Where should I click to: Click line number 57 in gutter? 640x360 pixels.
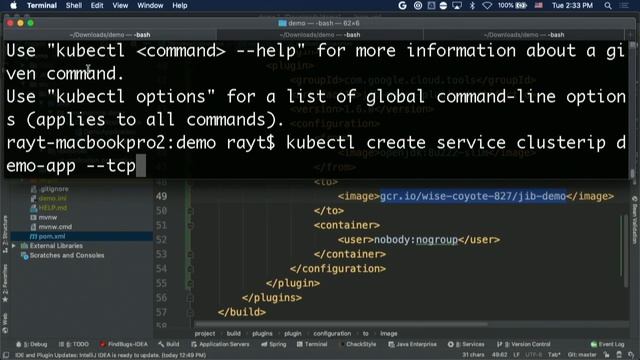click(161, 312)
